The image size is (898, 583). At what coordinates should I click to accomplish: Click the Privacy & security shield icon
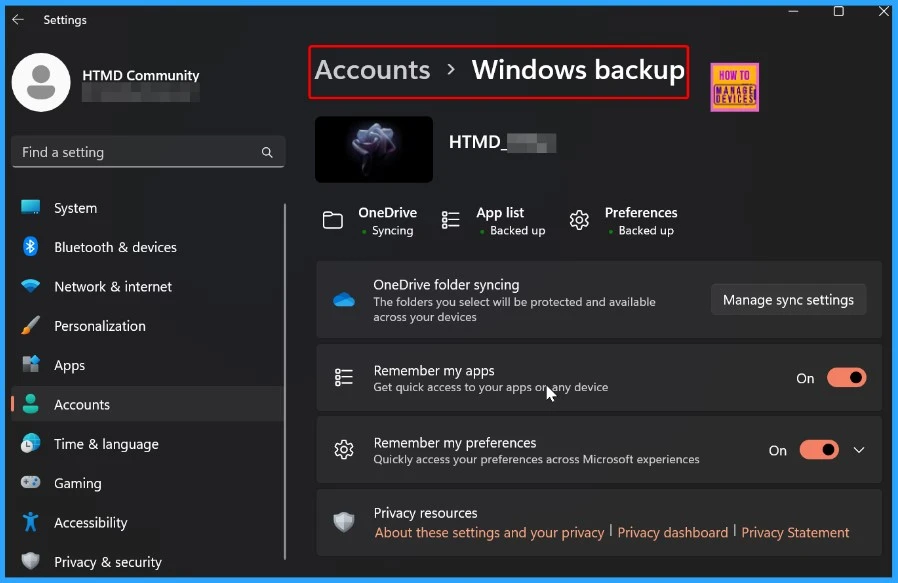[x=31, y=562]
